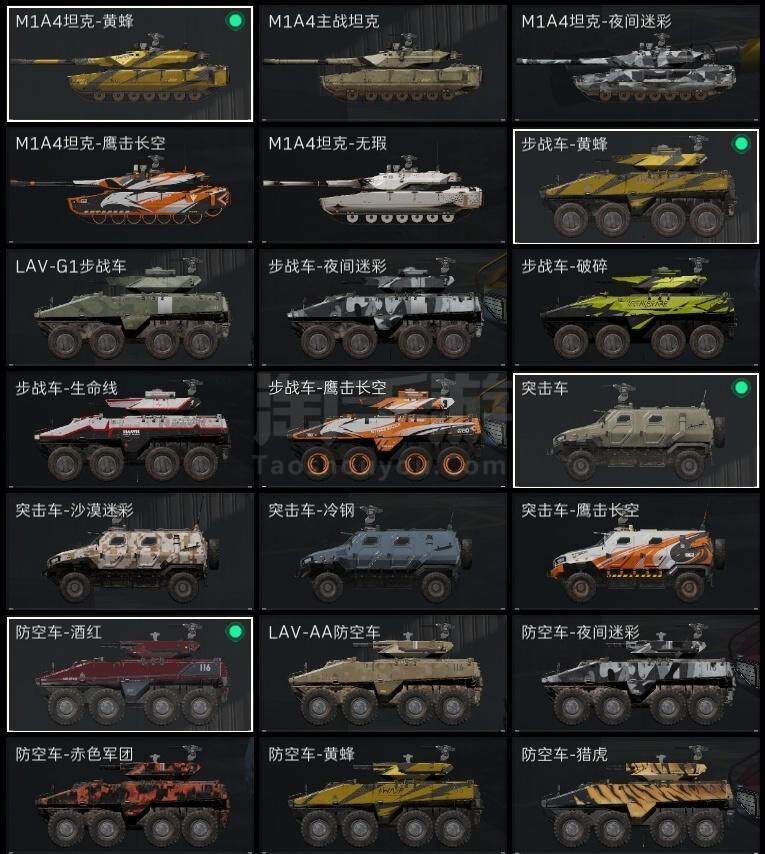Screen dimensions: 765x854
Task: Click green equipped dot on 防空车-酒红
Action: click(235, 632)
